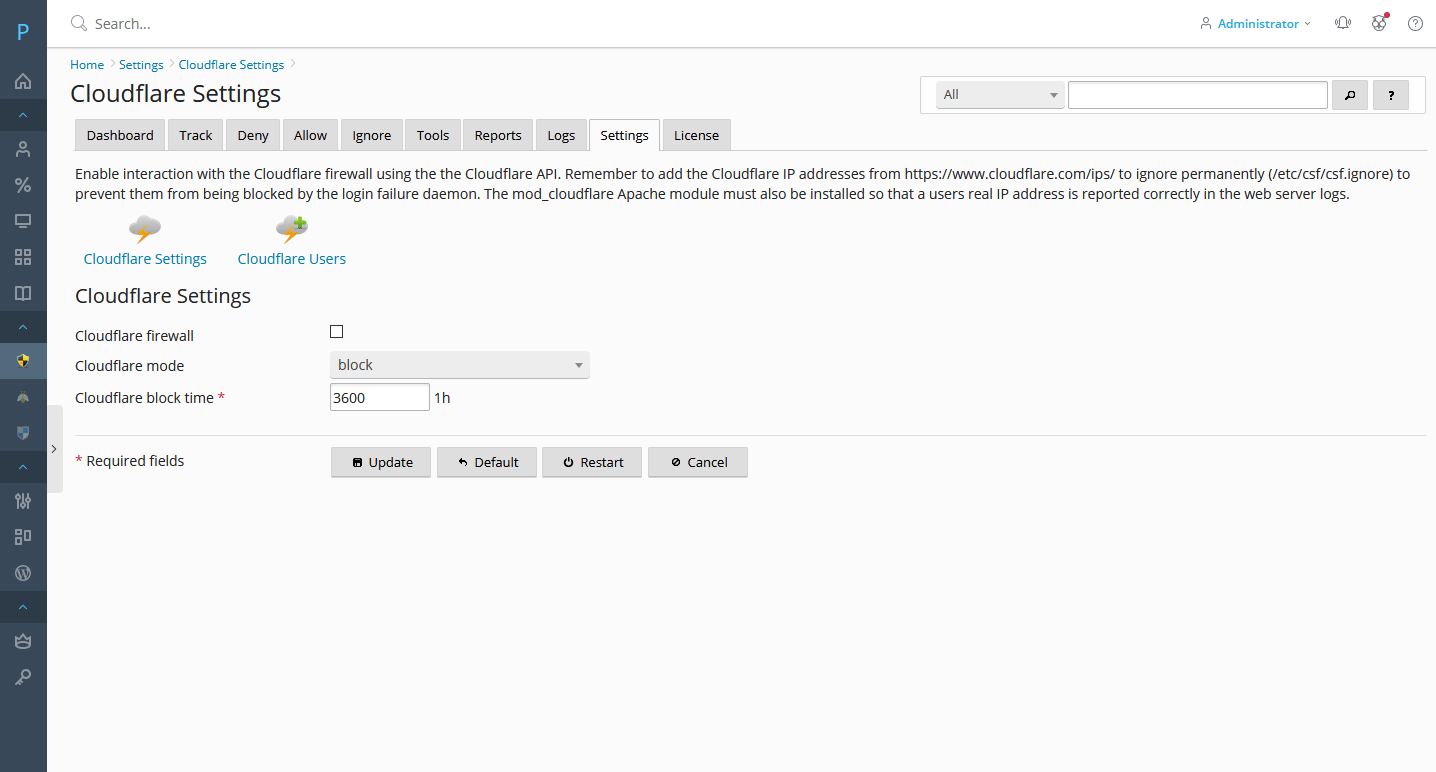Viewport: 1436px width, 772px height.
Task: Click the Restart button
Action: point(592,462)
